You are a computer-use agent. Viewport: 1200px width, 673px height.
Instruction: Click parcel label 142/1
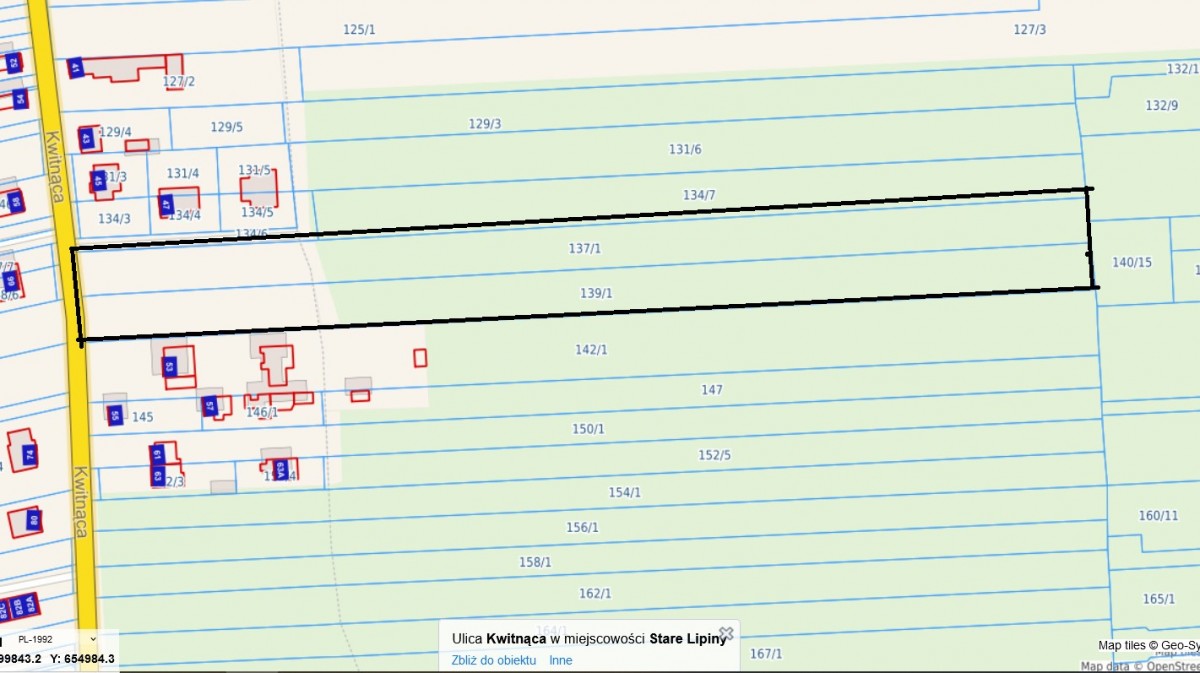591,350
